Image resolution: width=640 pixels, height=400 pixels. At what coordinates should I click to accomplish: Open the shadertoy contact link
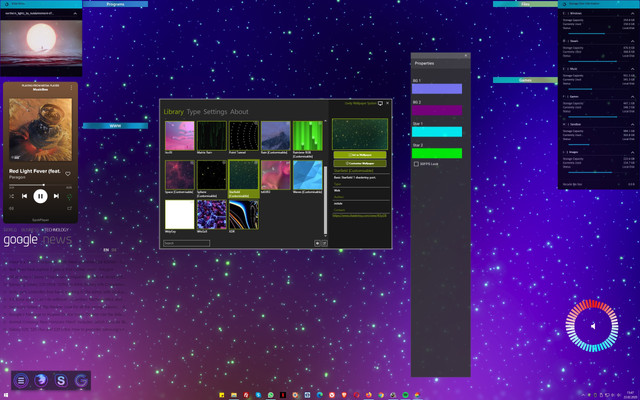point(359,216)
